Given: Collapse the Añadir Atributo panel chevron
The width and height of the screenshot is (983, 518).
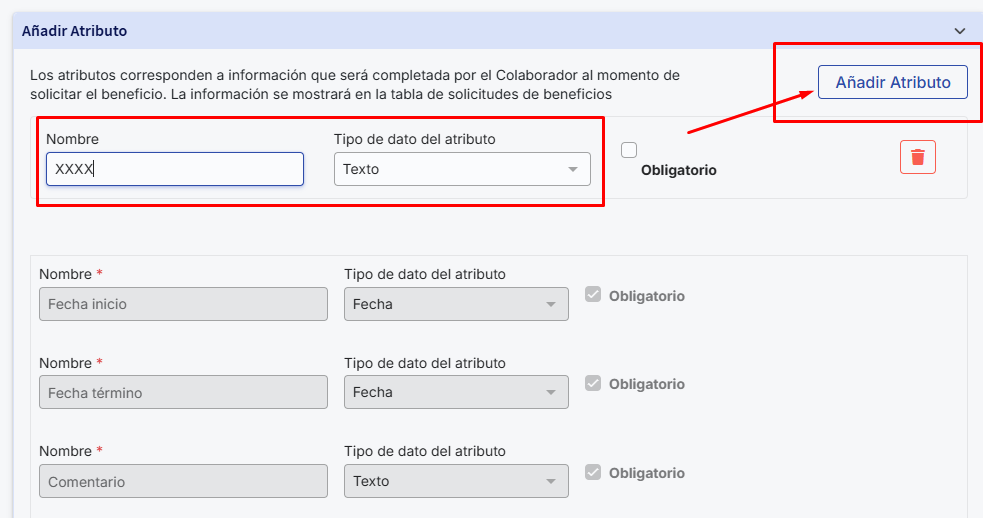Looking at the screenshot, I should (x=960, y=31).
